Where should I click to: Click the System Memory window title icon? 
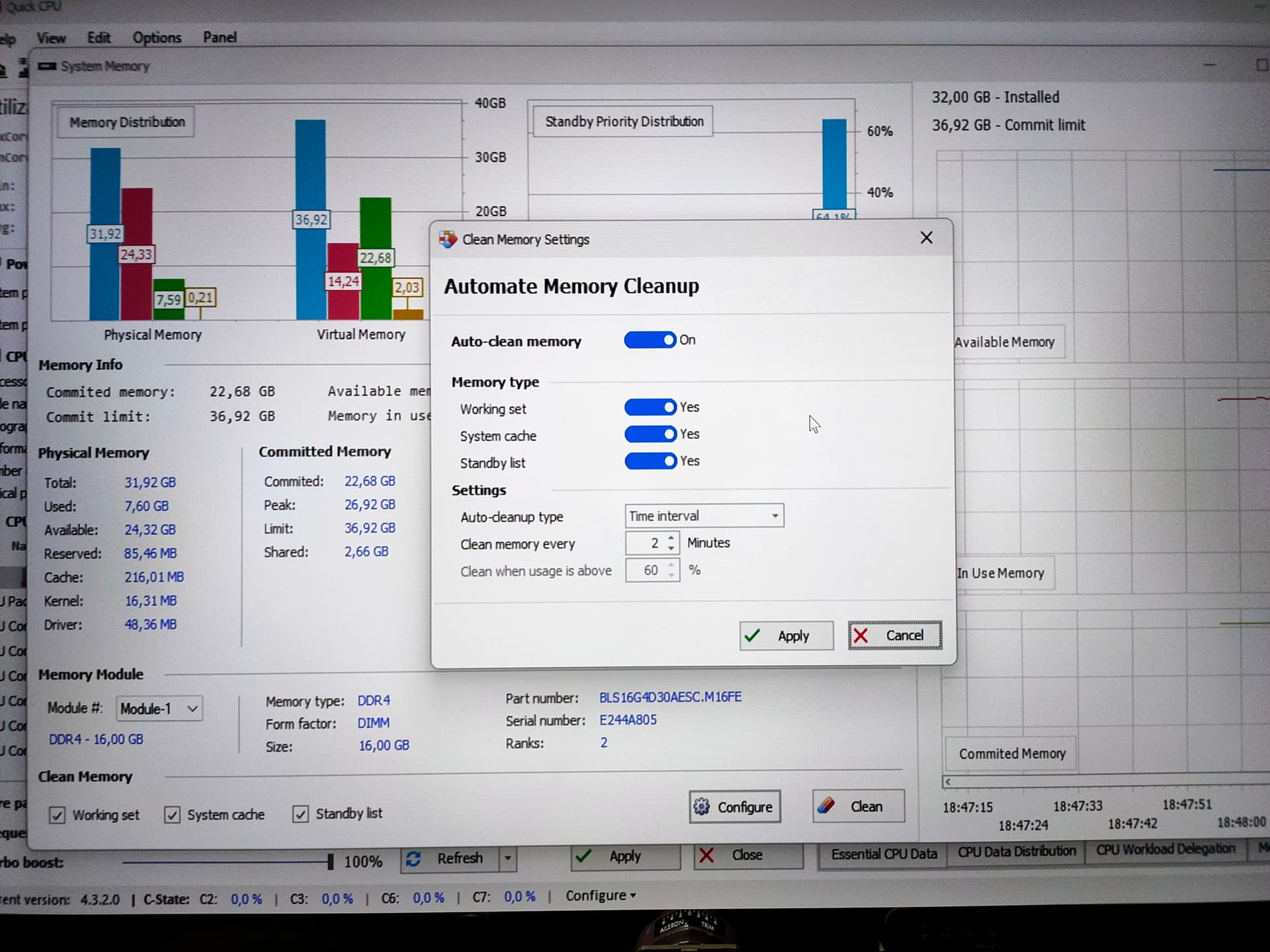click(48, 66)
